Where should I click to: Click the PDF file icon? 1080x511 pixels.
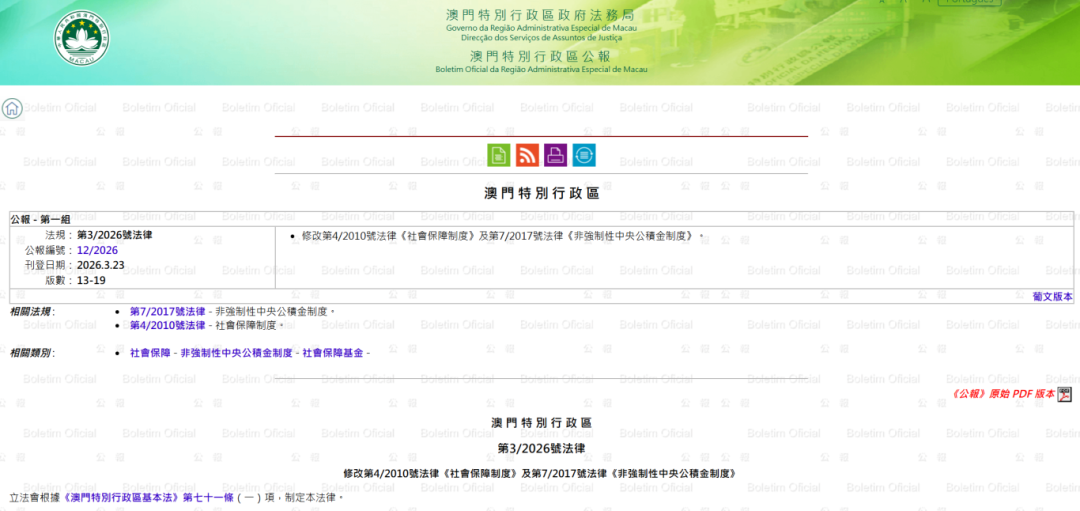1065,395
